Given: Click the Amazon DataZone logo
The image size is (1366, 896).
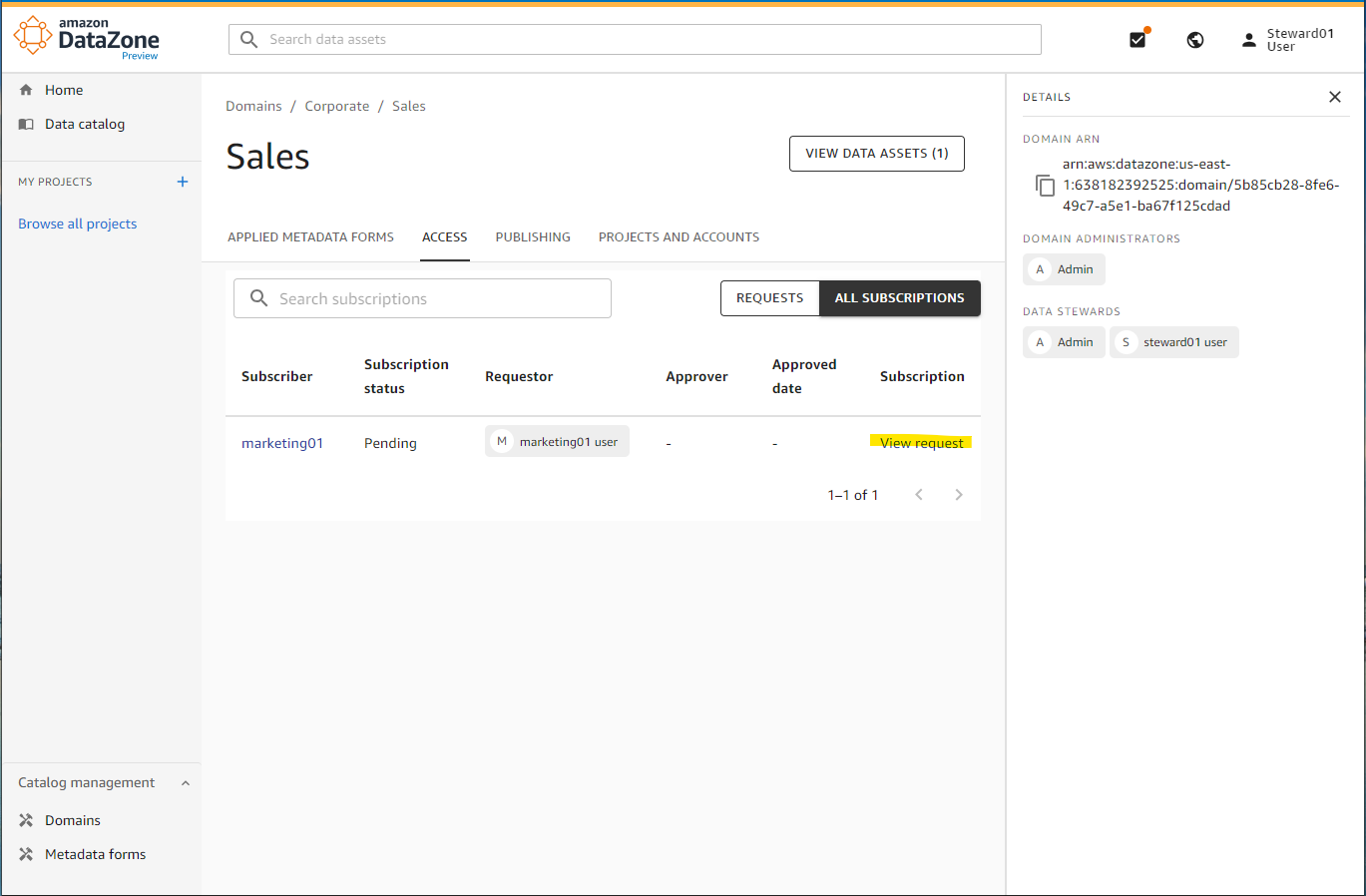Looking at the screenshot, I should (x=87, y=38).
